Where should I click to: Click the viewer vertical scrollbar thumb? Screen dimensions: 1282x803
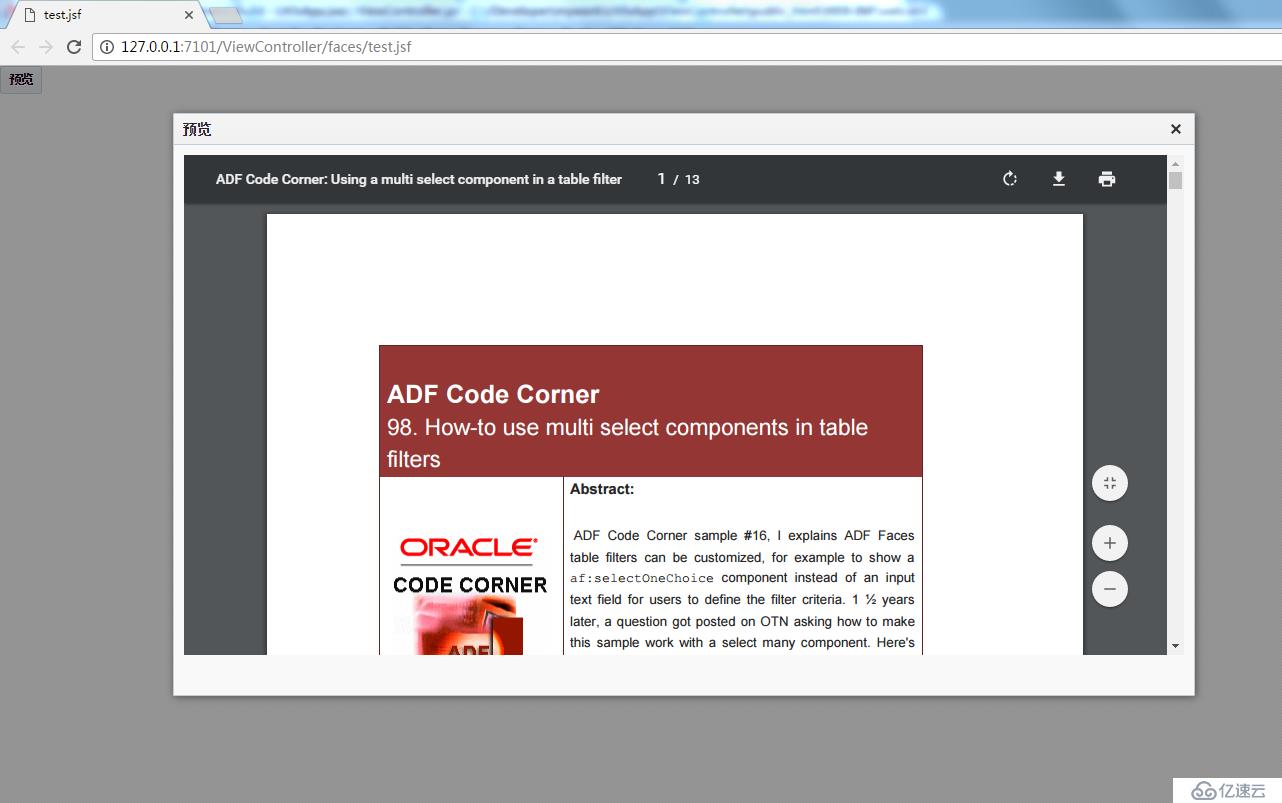1175,180
